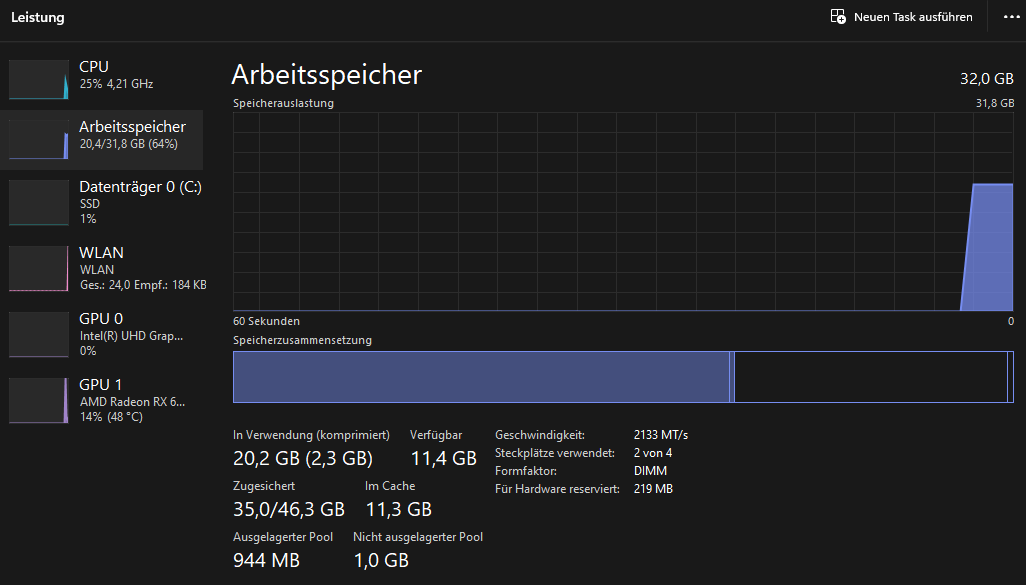The width and height of the screenshot is (1026, 585).
Task: Click the used portion of Speicherzusammensetzung bar
Action: click(x=480, y=377)
